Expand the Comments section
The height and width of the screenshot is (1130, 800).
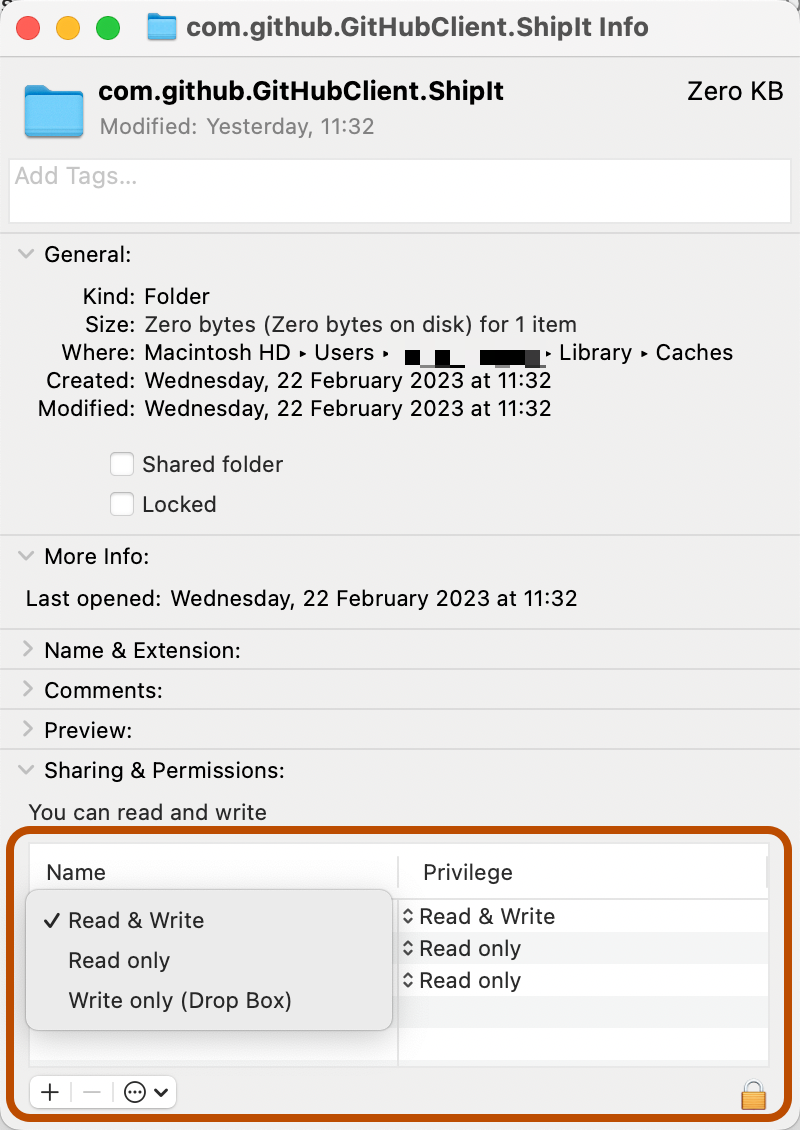pos(25,689)
